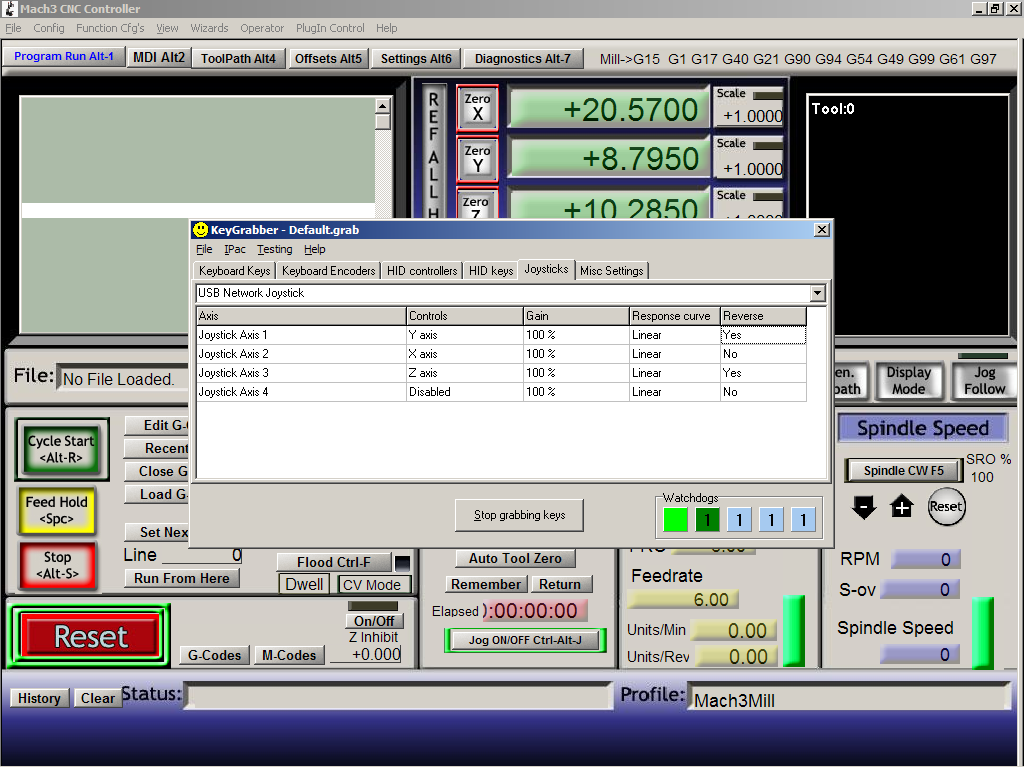The height and width of the screenshot is (768, 1024).
Task: Toggle Dwell button
Action: tap(304, 584)
